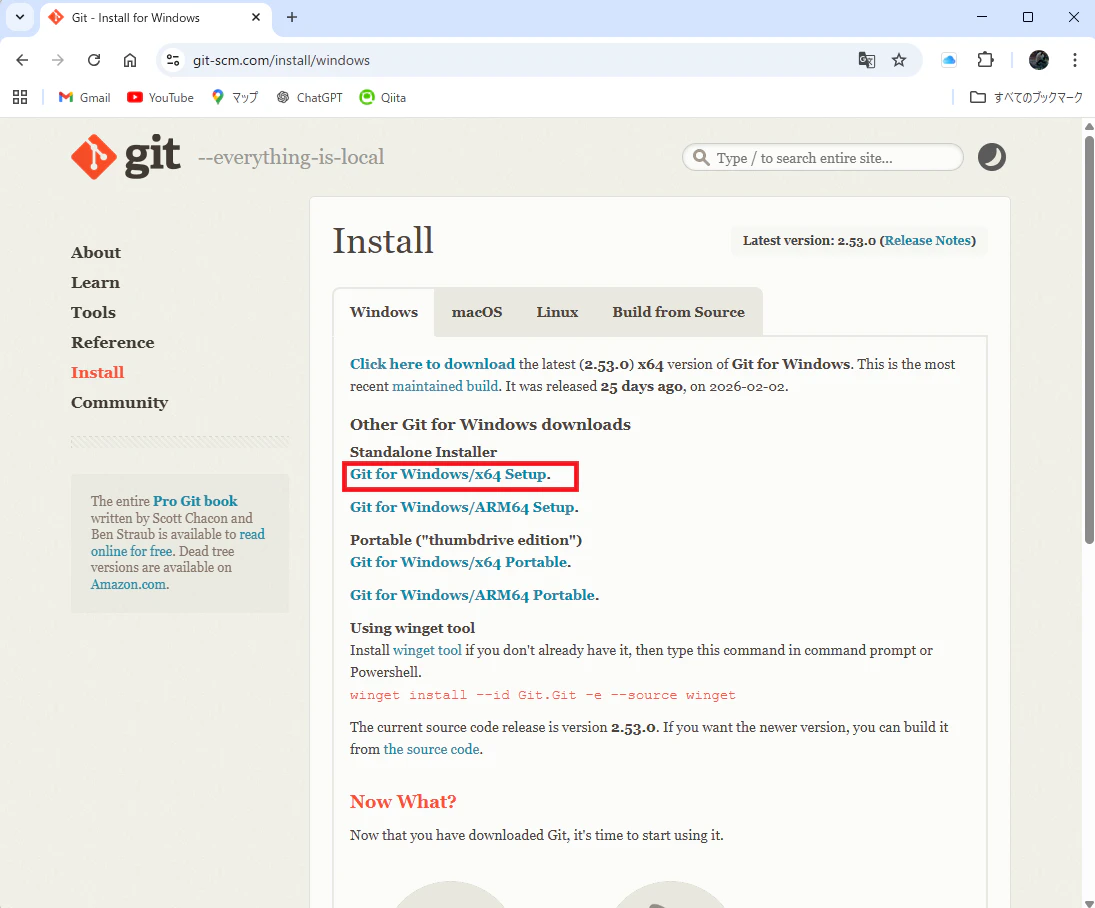Viewport: 1095px width, 908px height.
Task: Go to the browser home page icon
Action: tap(130, 60)
